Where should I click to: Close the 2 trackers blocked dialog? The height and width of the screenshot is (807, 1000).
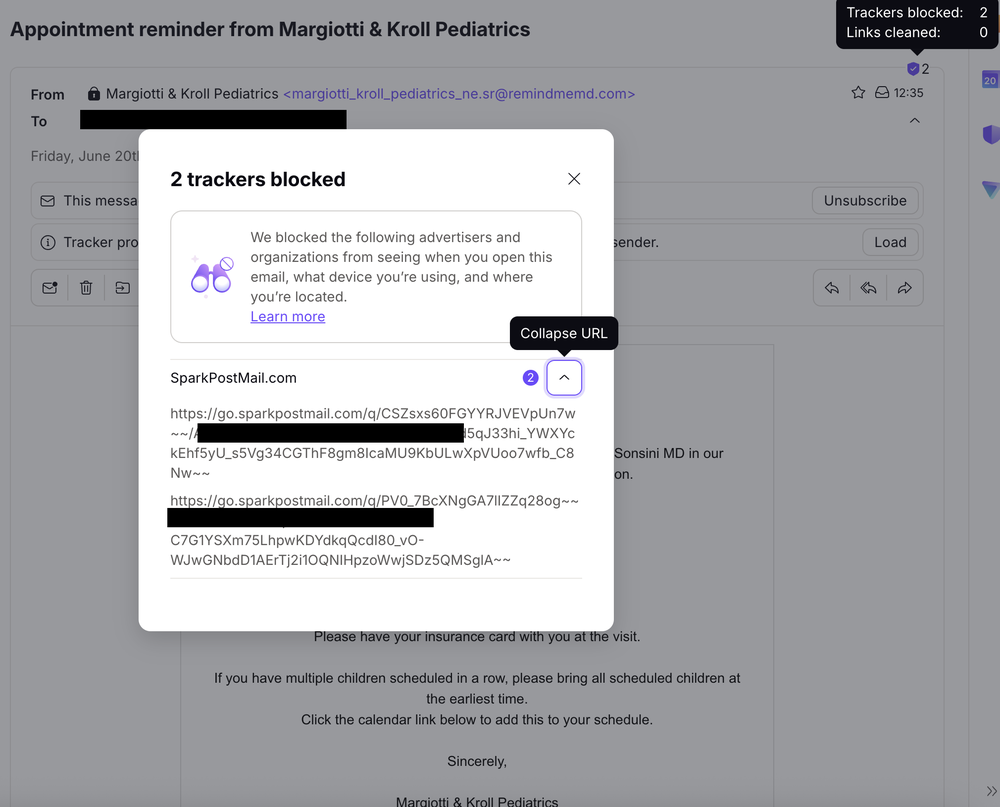click(574, 179)
